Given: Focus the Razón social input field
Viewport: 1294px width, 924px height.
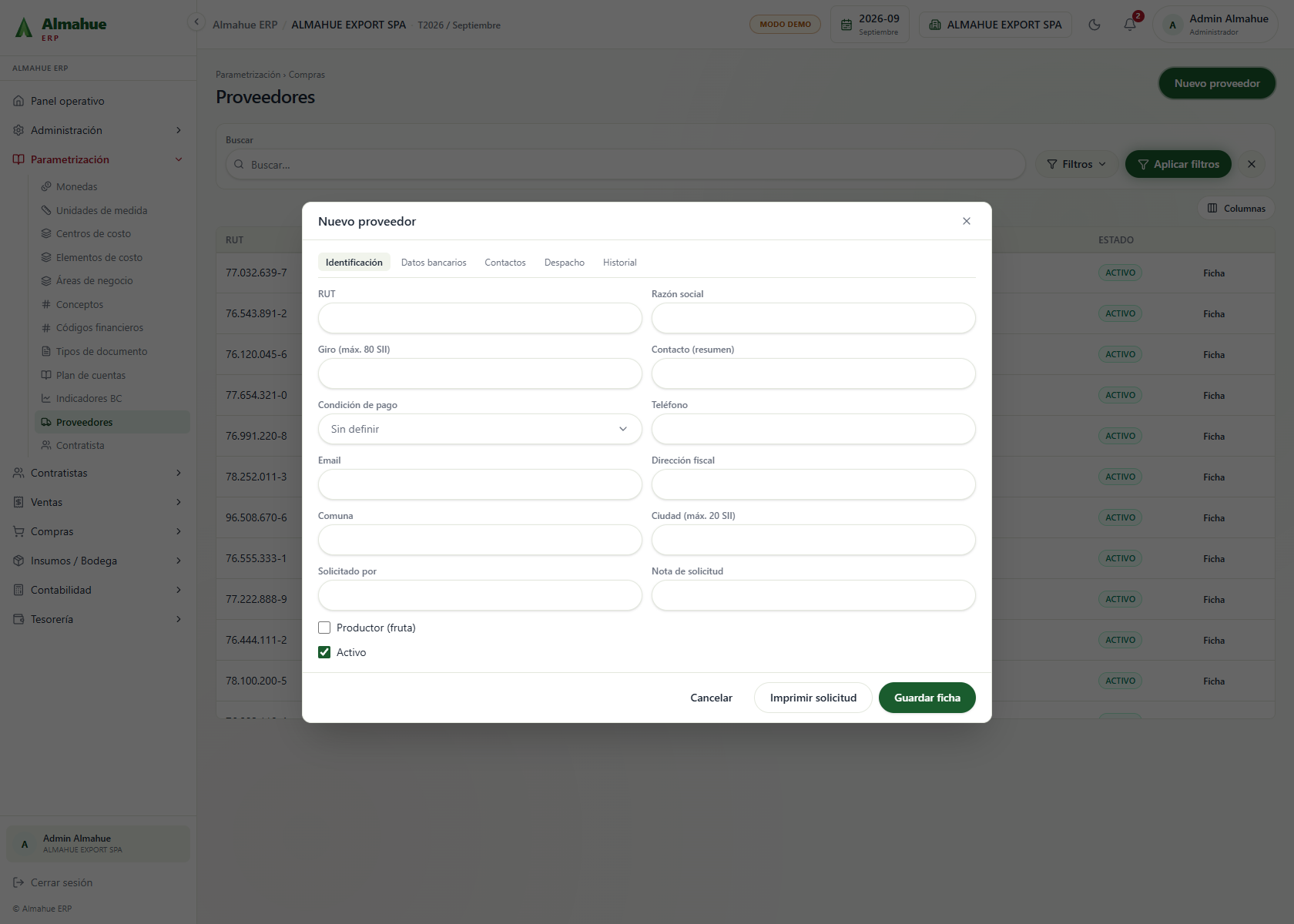Looking at the screenshot, I should 813,318.
